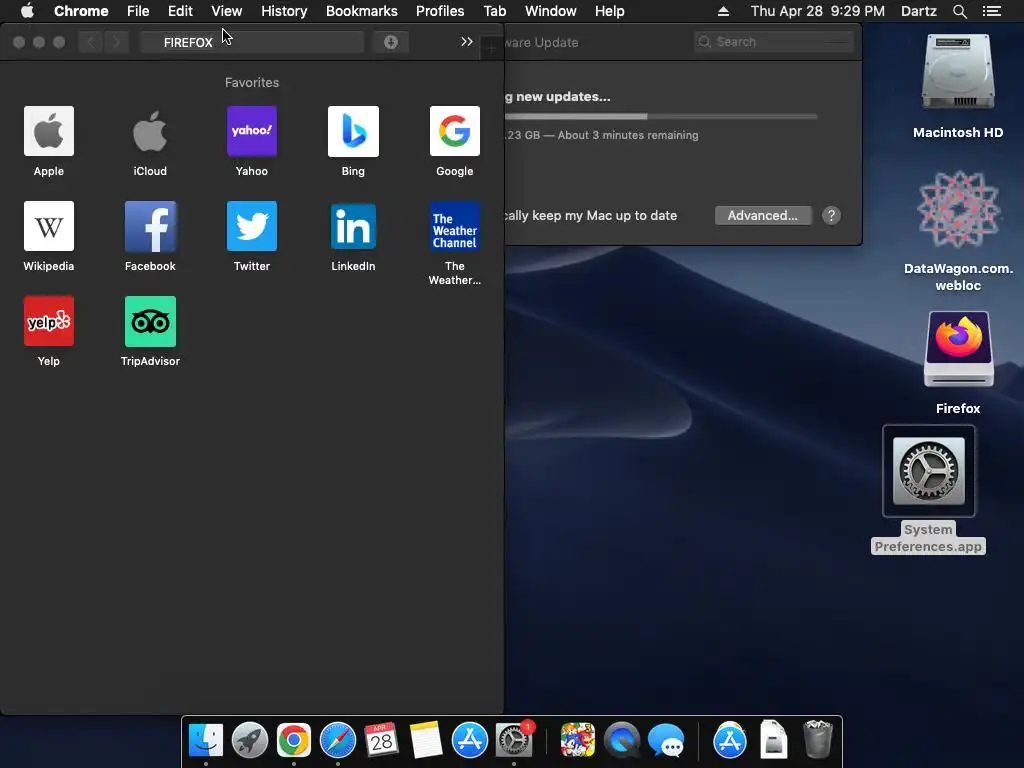1024x768 pixels.
Task: Open the help question mark button
Action: (x=831, y=216)
